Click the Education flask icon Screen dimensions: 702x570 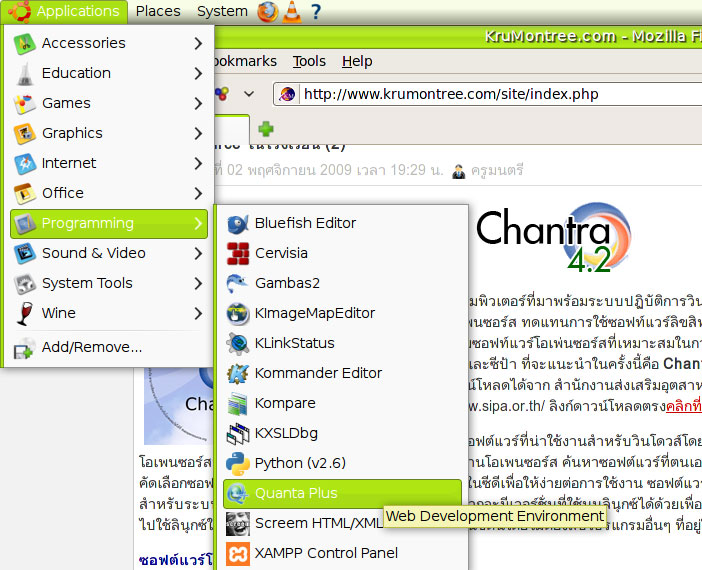point(25,73)
